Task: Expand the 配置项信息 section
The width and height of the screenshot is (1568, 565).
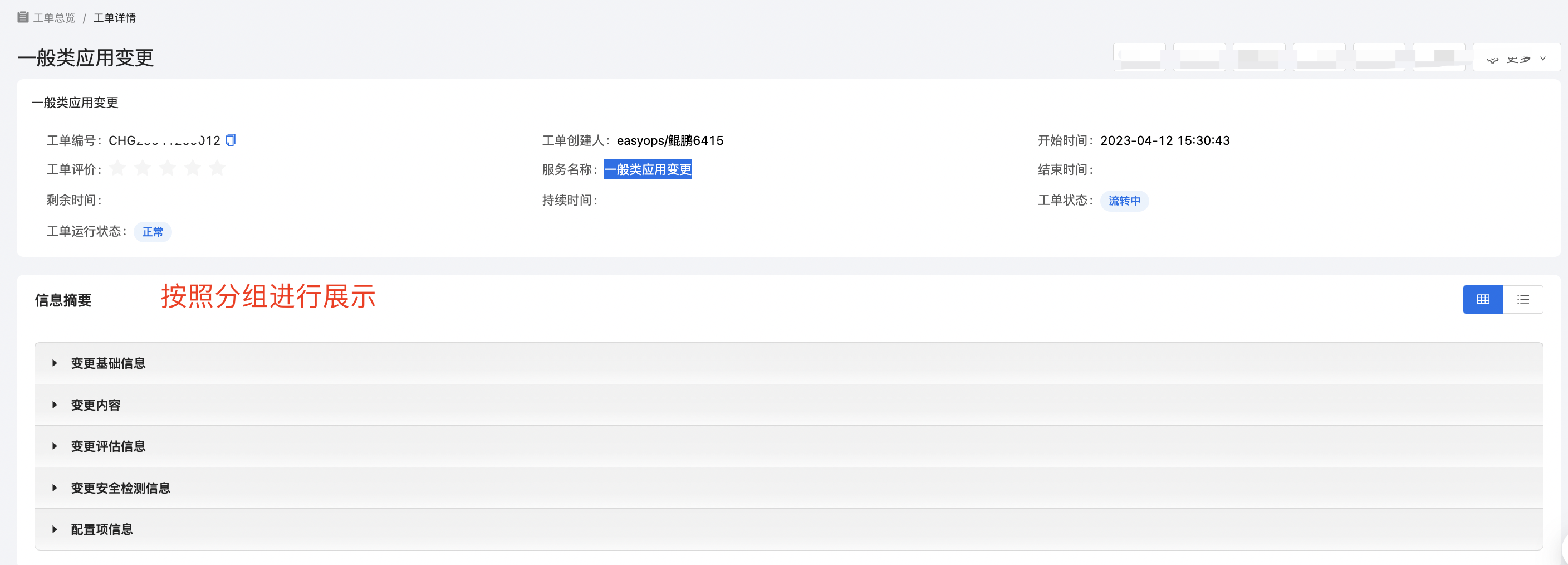Action: pyautogui.click(x=789, y=529)
